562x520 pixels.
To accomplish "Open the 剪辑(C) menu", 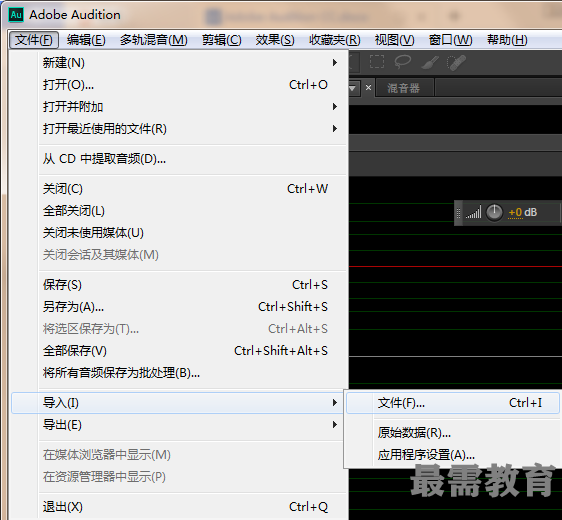I will 222,40.
